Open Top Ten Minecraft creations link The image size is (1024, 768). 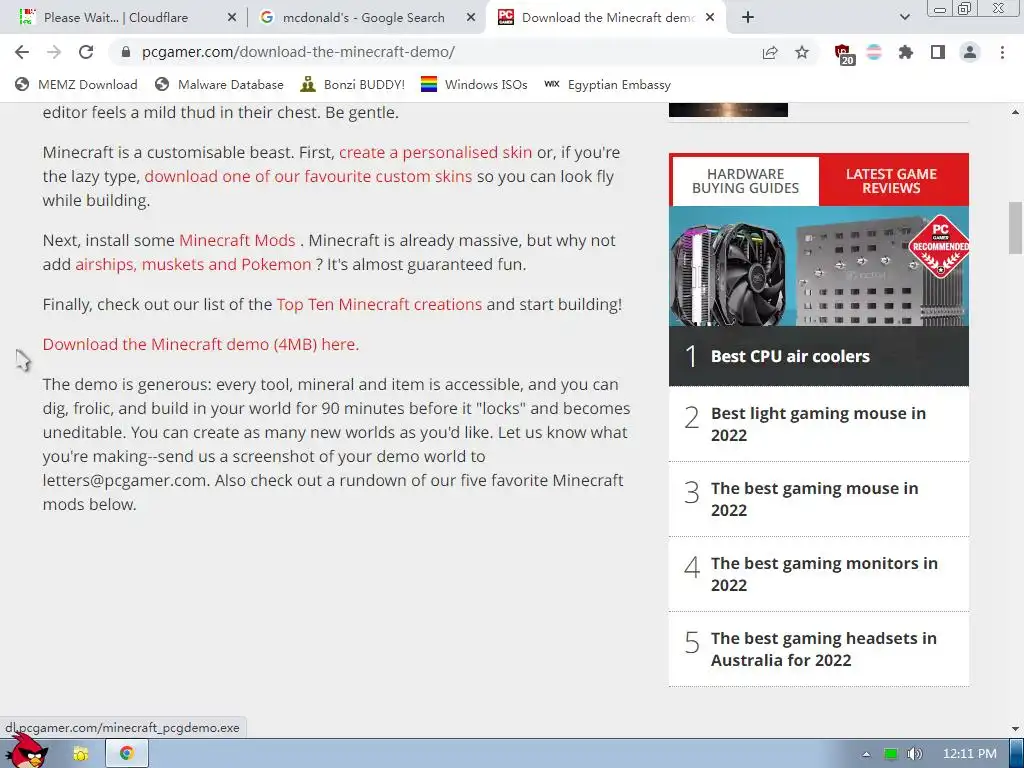point(379,304)
